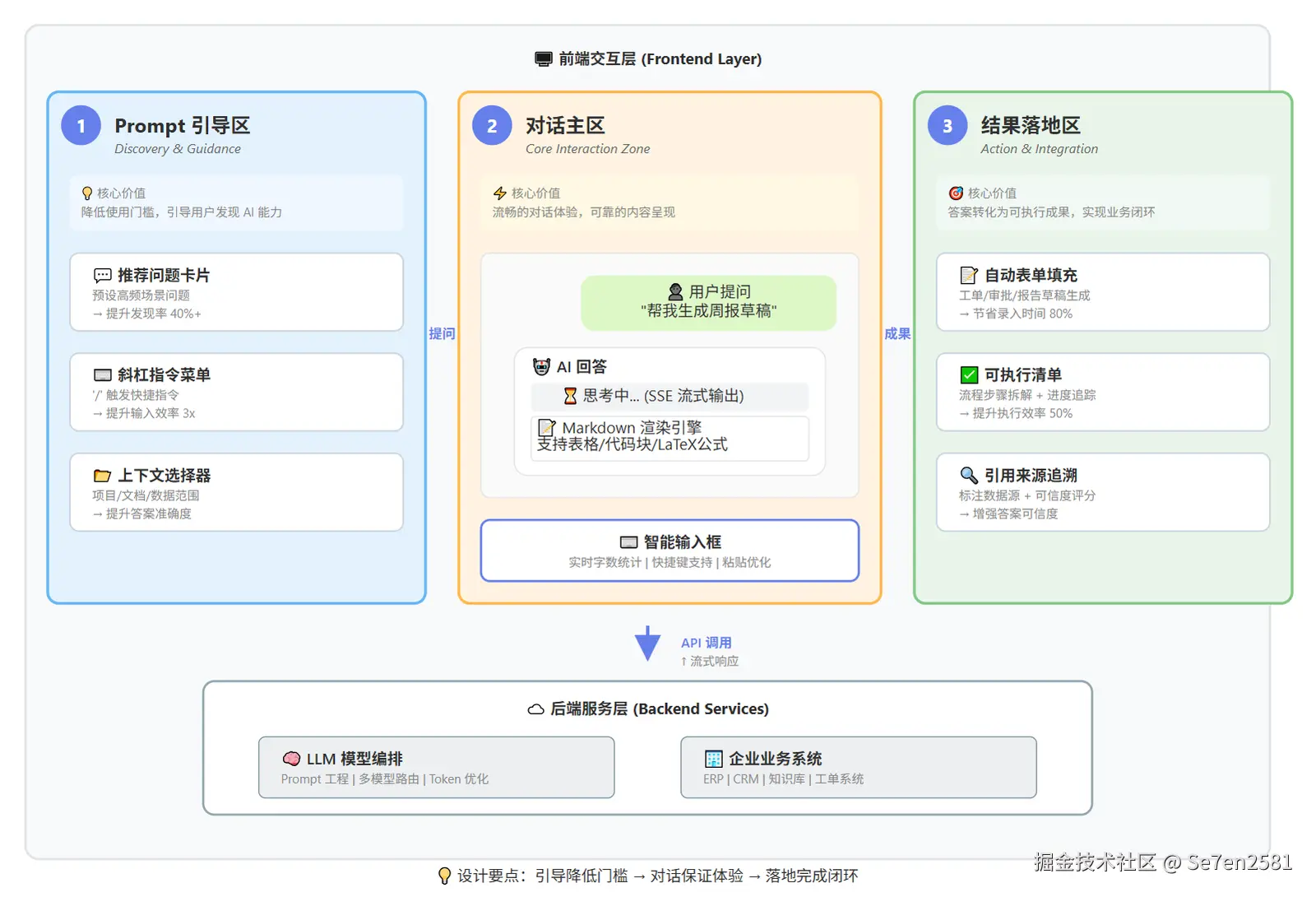Click the number 1 badge of Prompt 引导区
Image resolution: width=1316 pixels, height=897 pixels.
coord(81,126)
